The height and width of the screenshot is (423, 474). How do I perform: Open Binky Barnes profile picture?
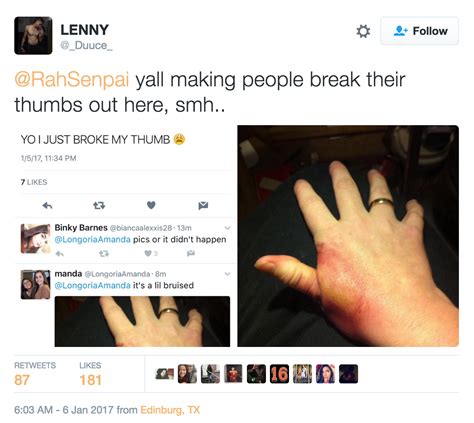(35, 239)
